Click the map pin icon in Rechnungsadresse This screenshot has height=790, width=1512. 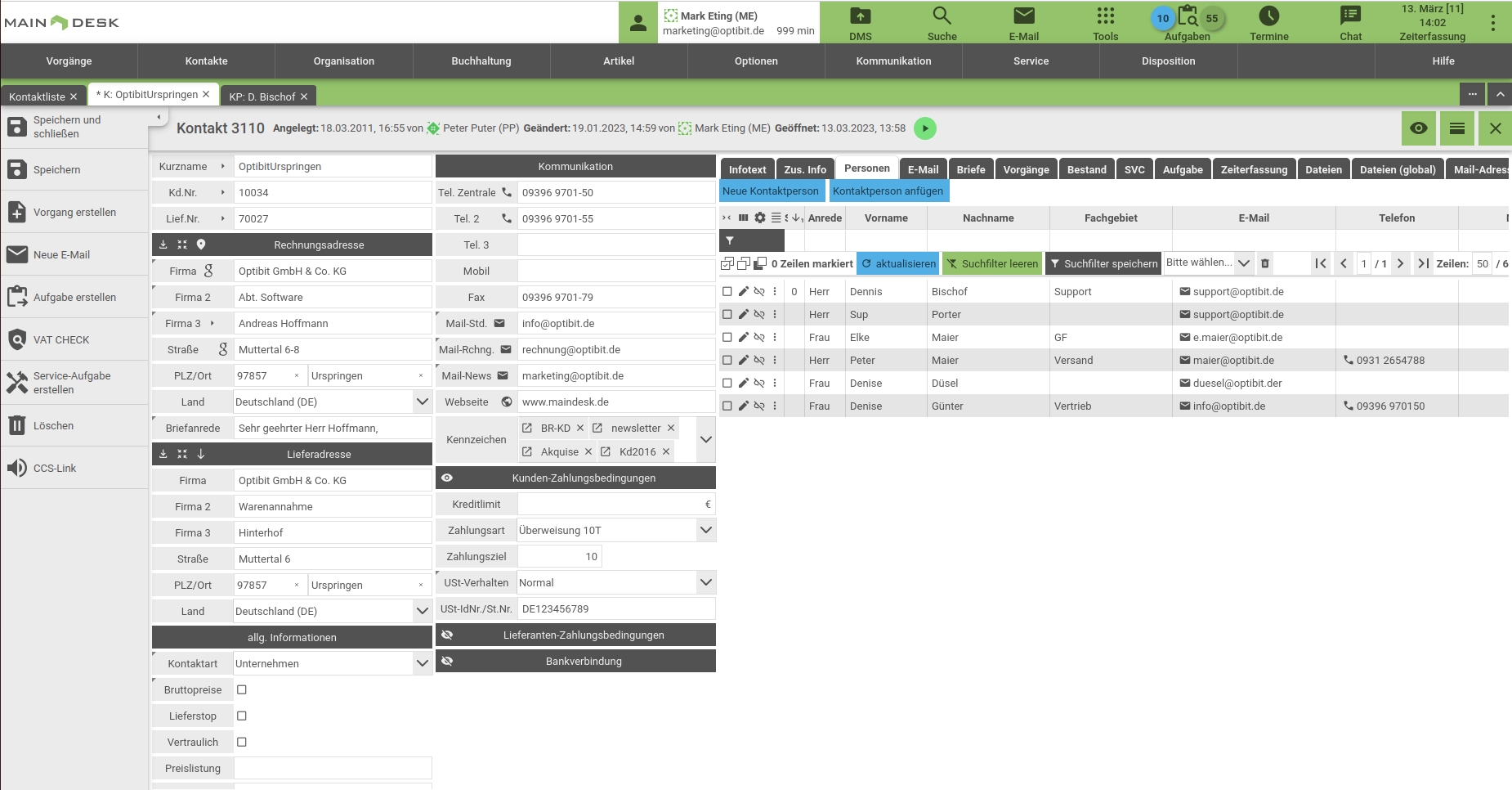click(201, 245)
